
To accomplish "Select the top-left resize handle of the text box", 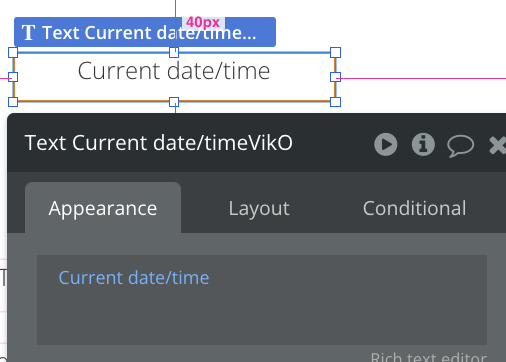I will pyautogui.click(x=13, y=52).
